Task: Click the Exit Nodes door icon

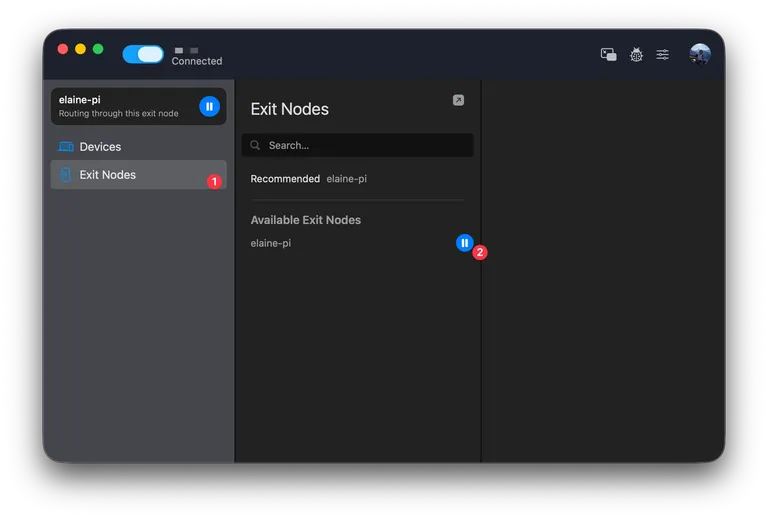Action: (65, 175)
